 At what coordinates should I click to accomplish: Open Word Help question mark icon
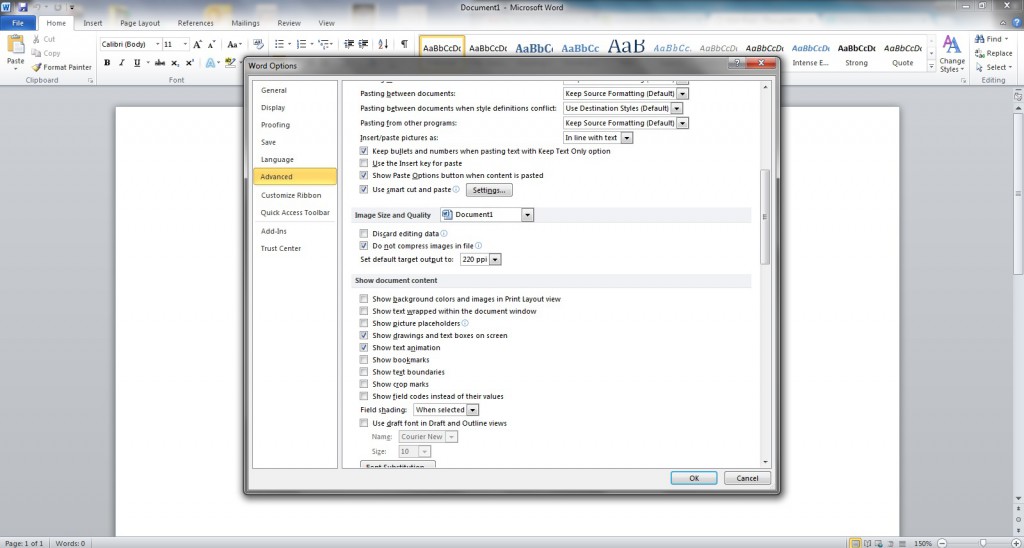pos(1016,23)
